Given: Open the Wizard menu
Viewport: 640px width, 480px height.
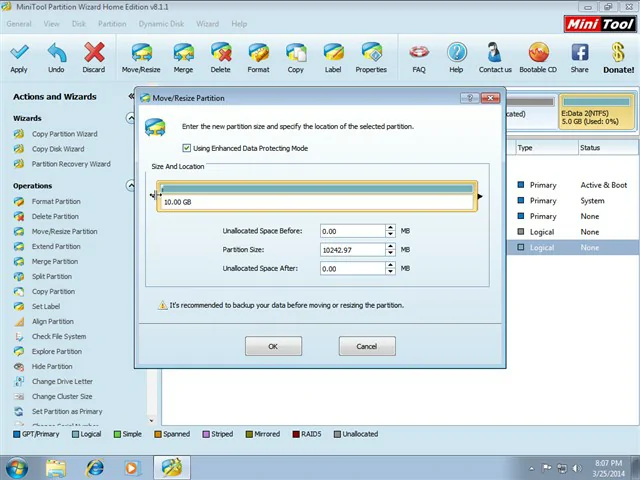Looking at the screenshot, I should (x=207, y=24).
